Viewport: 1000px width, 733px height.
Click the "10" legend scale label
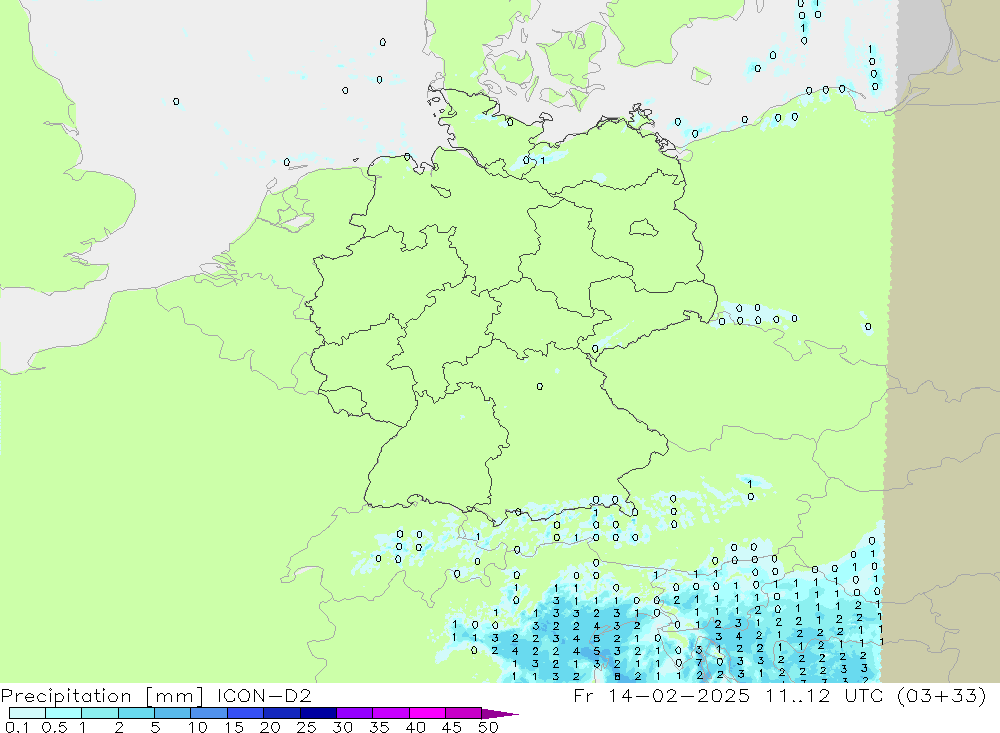[x=198, y=727]
